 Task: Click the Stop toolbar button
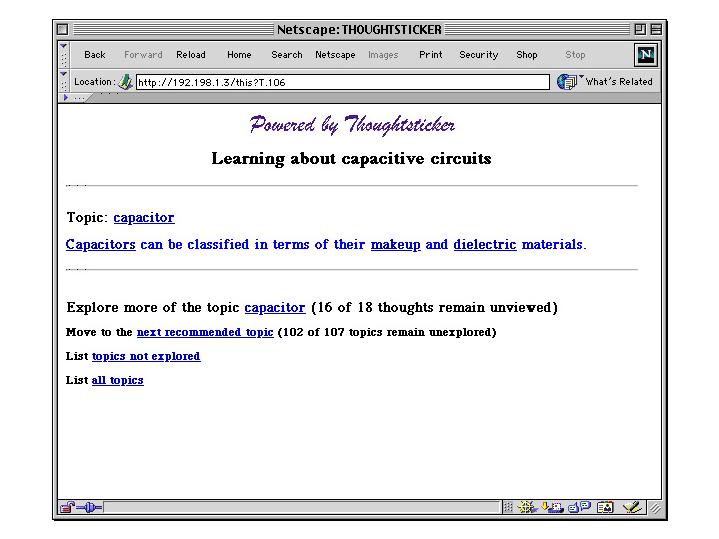pos(575,55)
